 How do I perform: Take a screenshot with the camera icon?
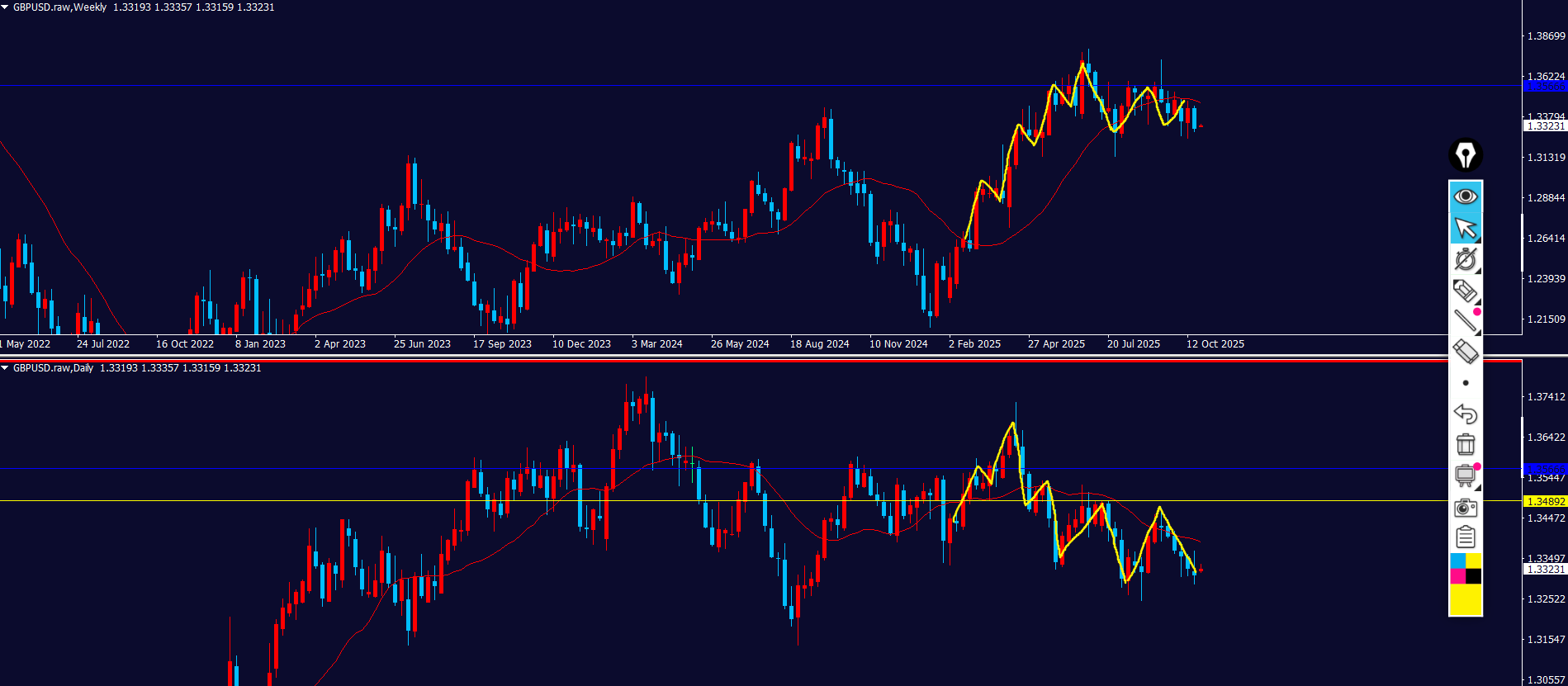[x=1466, y=507]
